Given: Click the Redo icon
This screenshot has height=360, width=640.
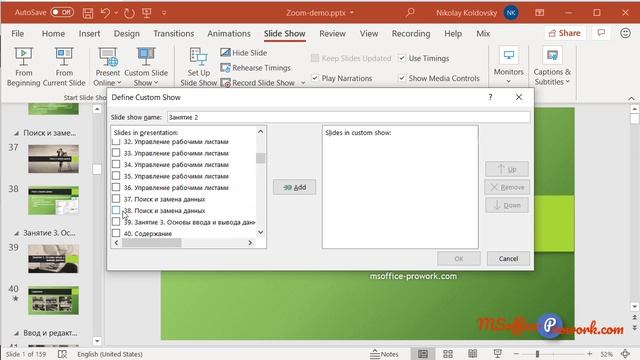Looking at the screenshot, I should pos(129,13).
